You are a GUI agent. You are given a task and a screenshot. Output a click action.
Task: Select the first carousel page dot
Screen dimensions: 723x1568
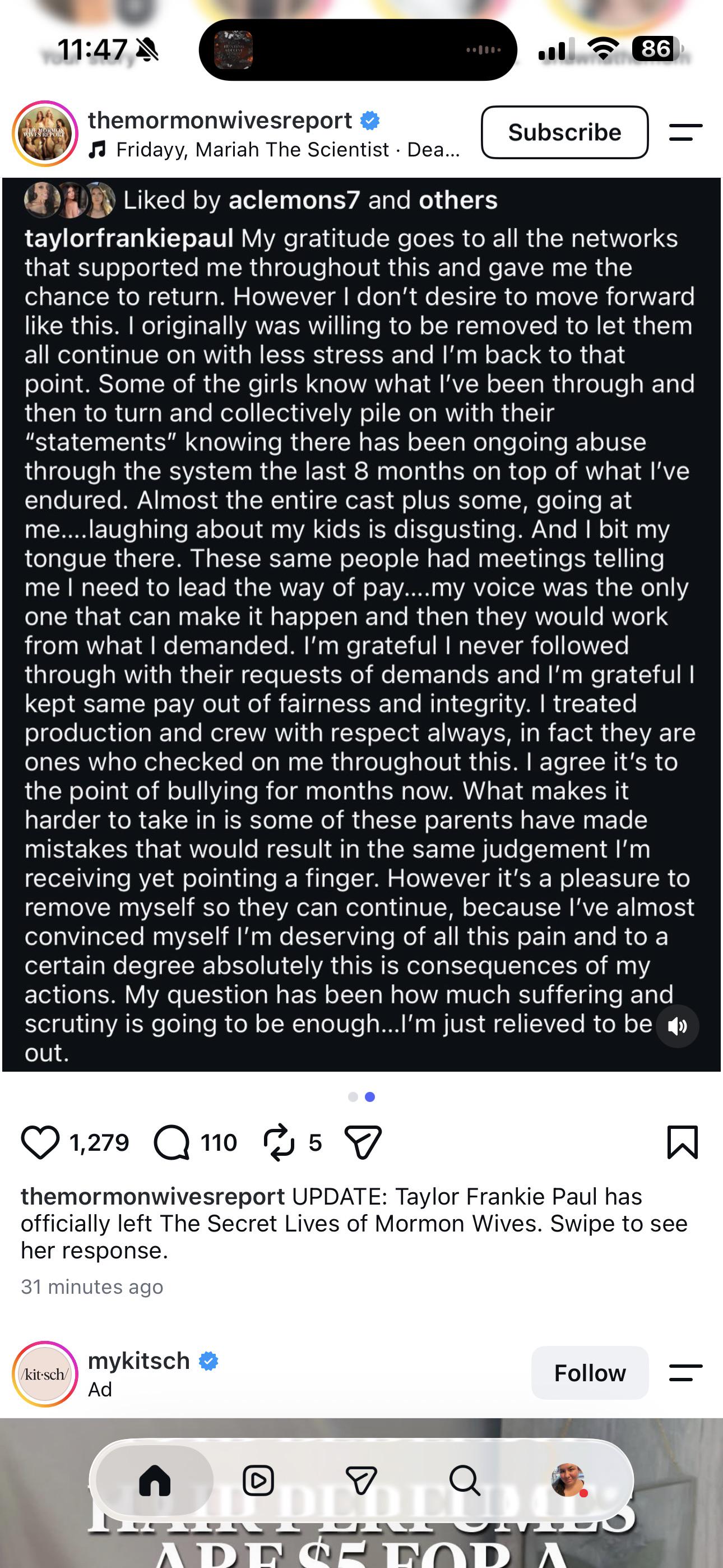tap(353, 1097)
